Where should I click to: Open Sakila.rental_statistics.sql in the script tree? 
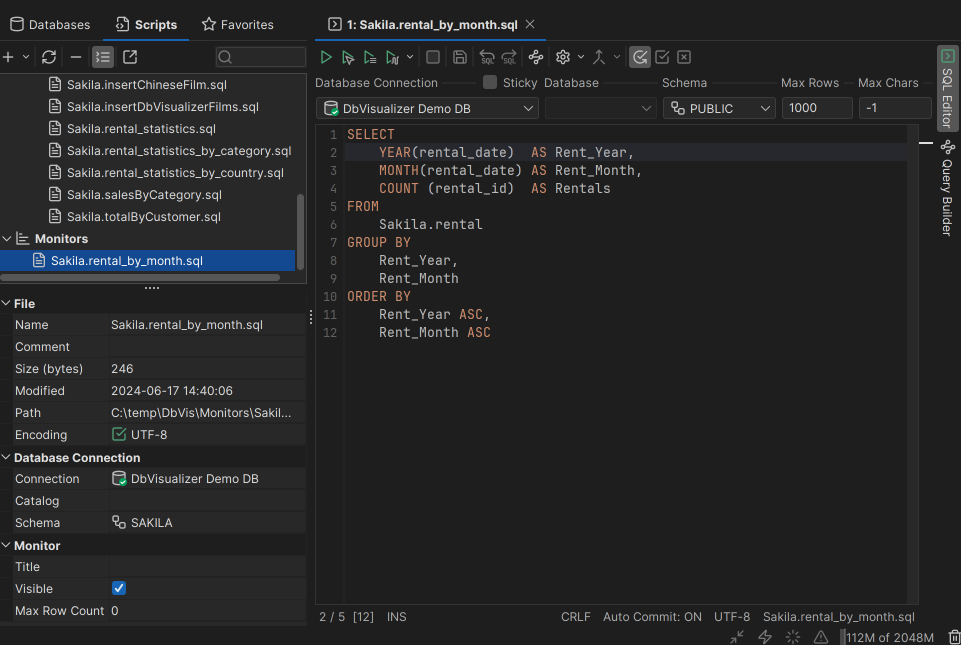point(141,129)
